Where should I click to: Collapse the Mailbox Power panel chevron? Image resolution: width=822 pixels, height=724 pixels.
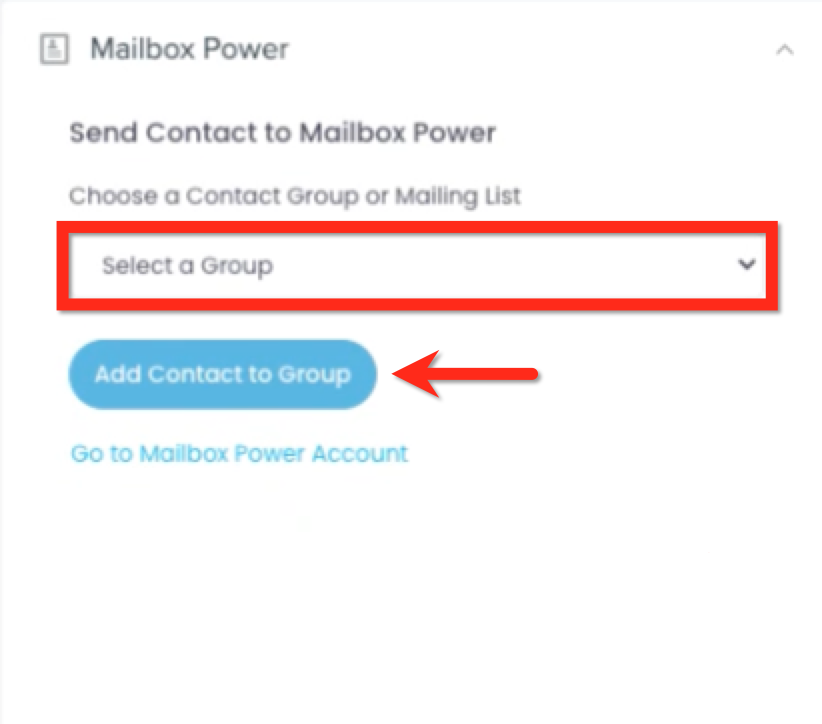784,50
